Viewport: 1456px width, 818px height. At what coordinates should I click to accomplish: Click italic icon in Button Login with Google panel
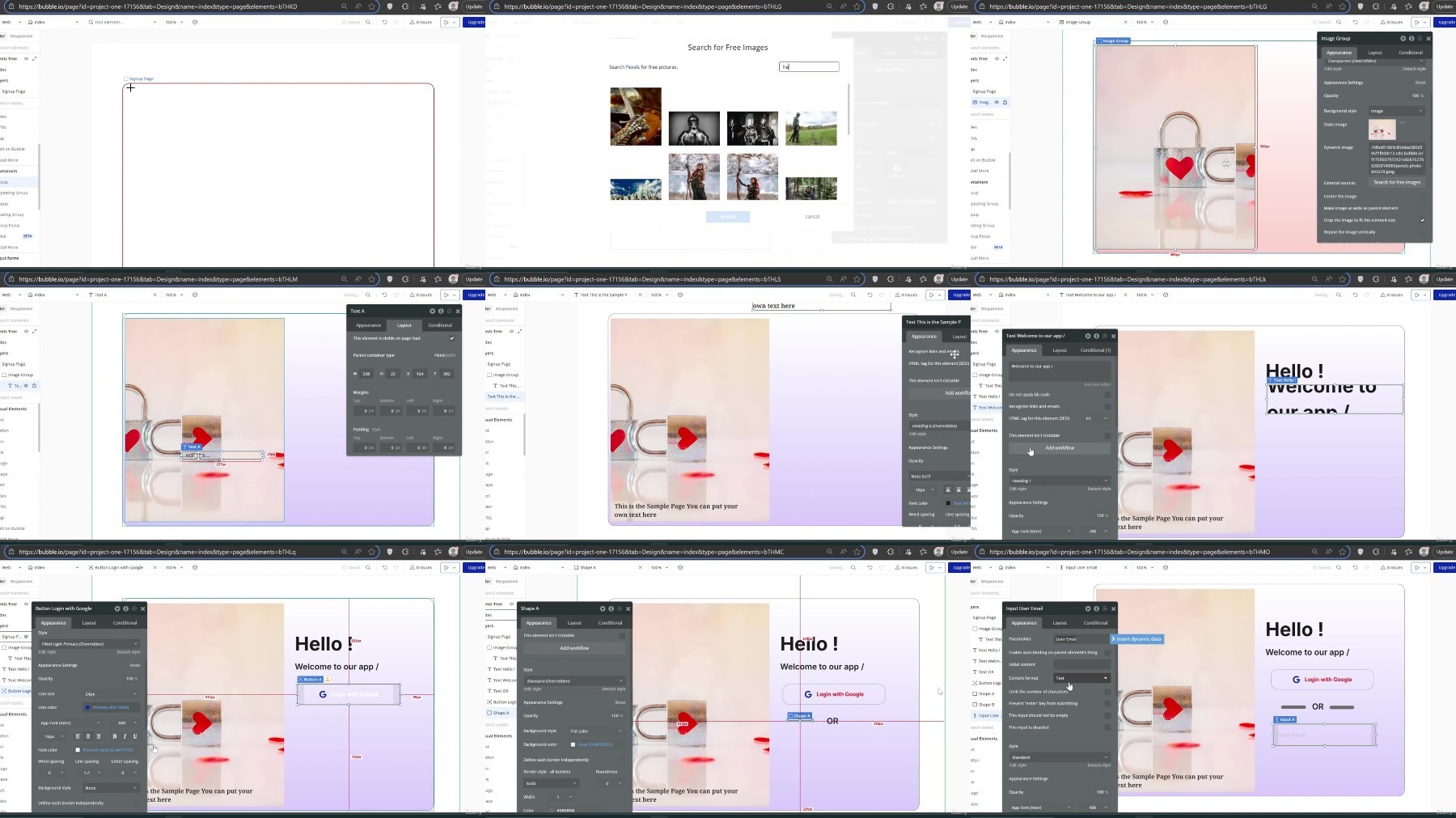(x=125, y=736)
